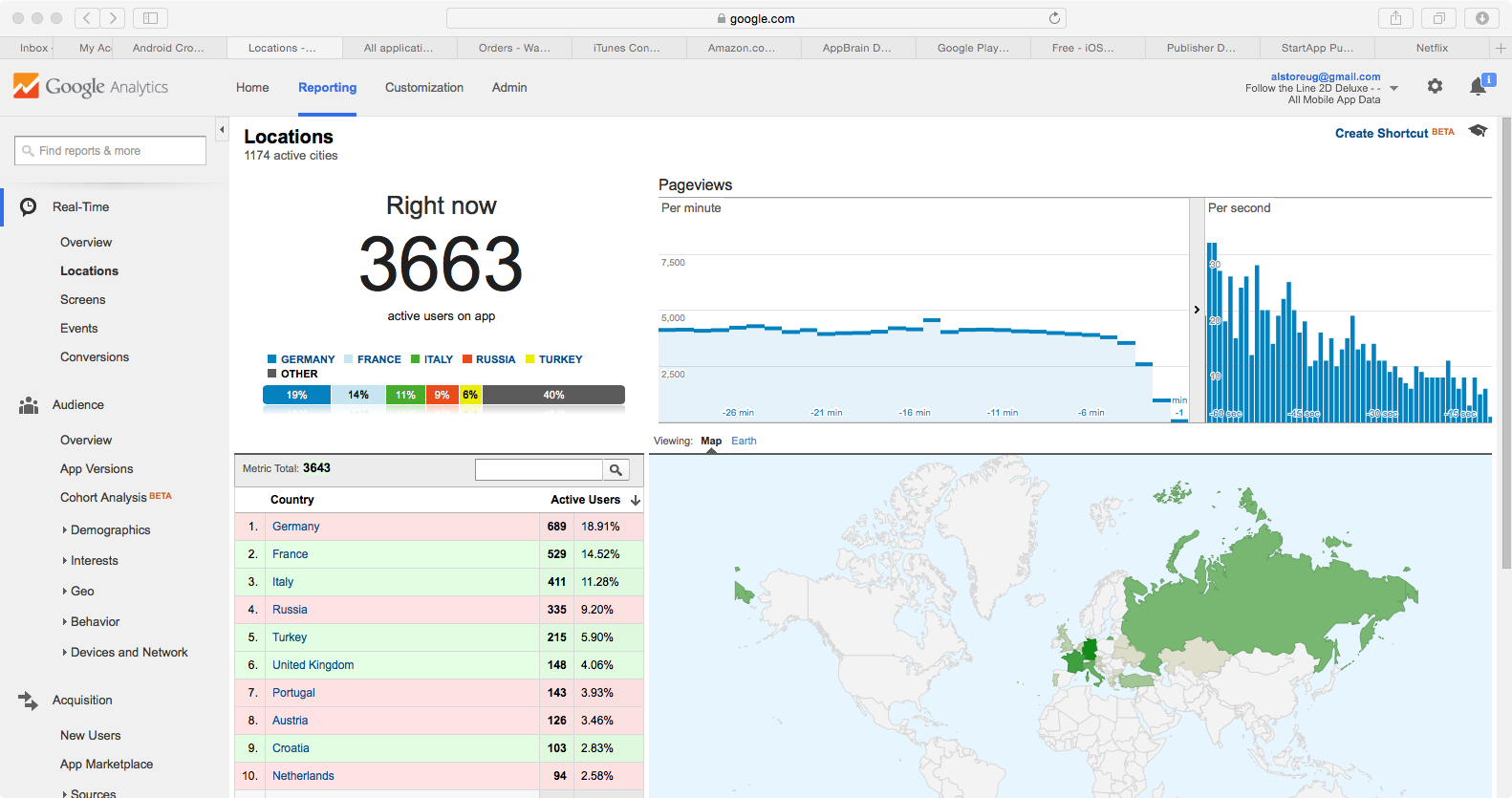Switch to the Home tab
Image resolution: width=1512 pixels, height=798 pixels.
[x=252, y=87]
